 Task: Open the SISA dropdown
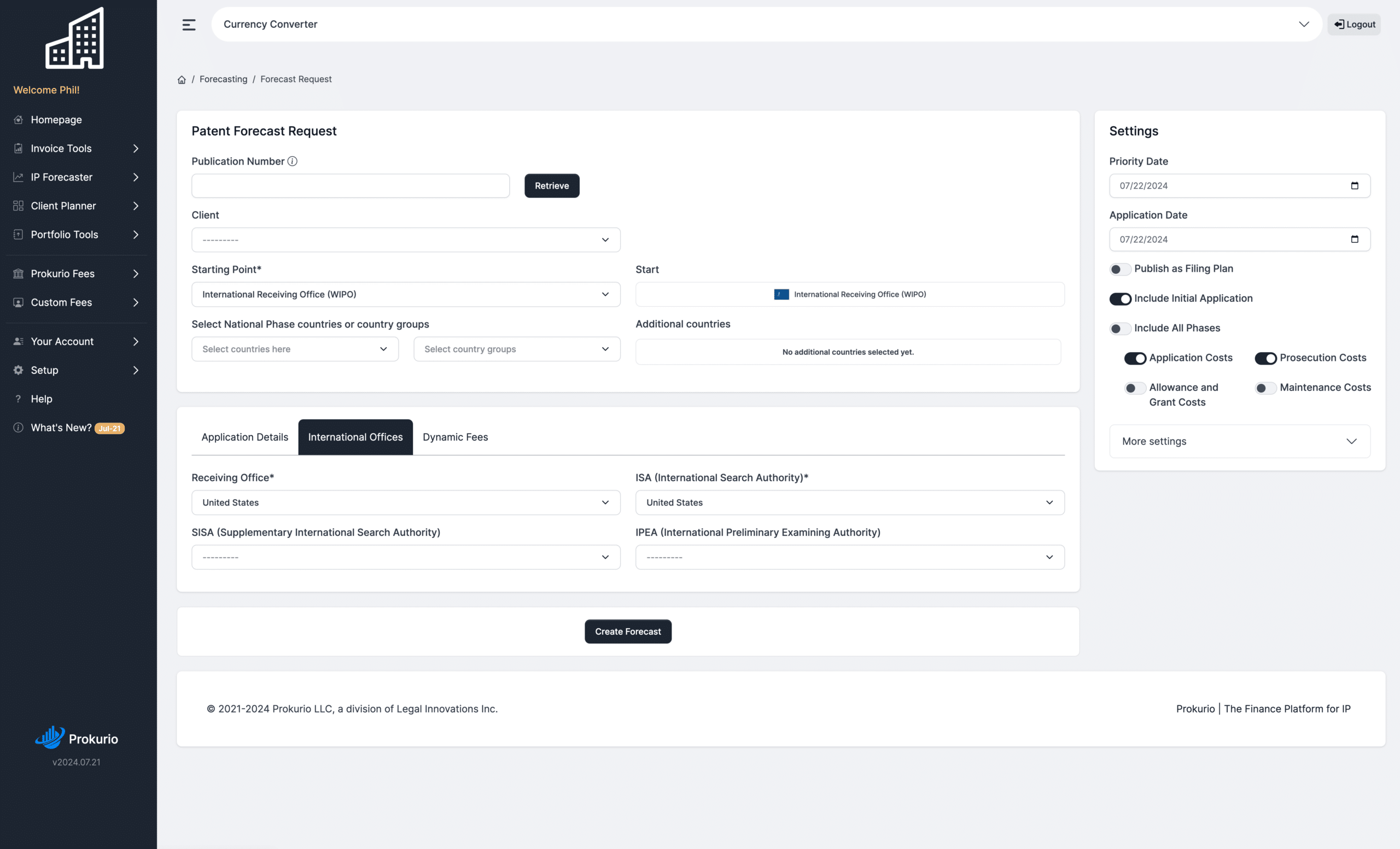click(x=406, y=557)
